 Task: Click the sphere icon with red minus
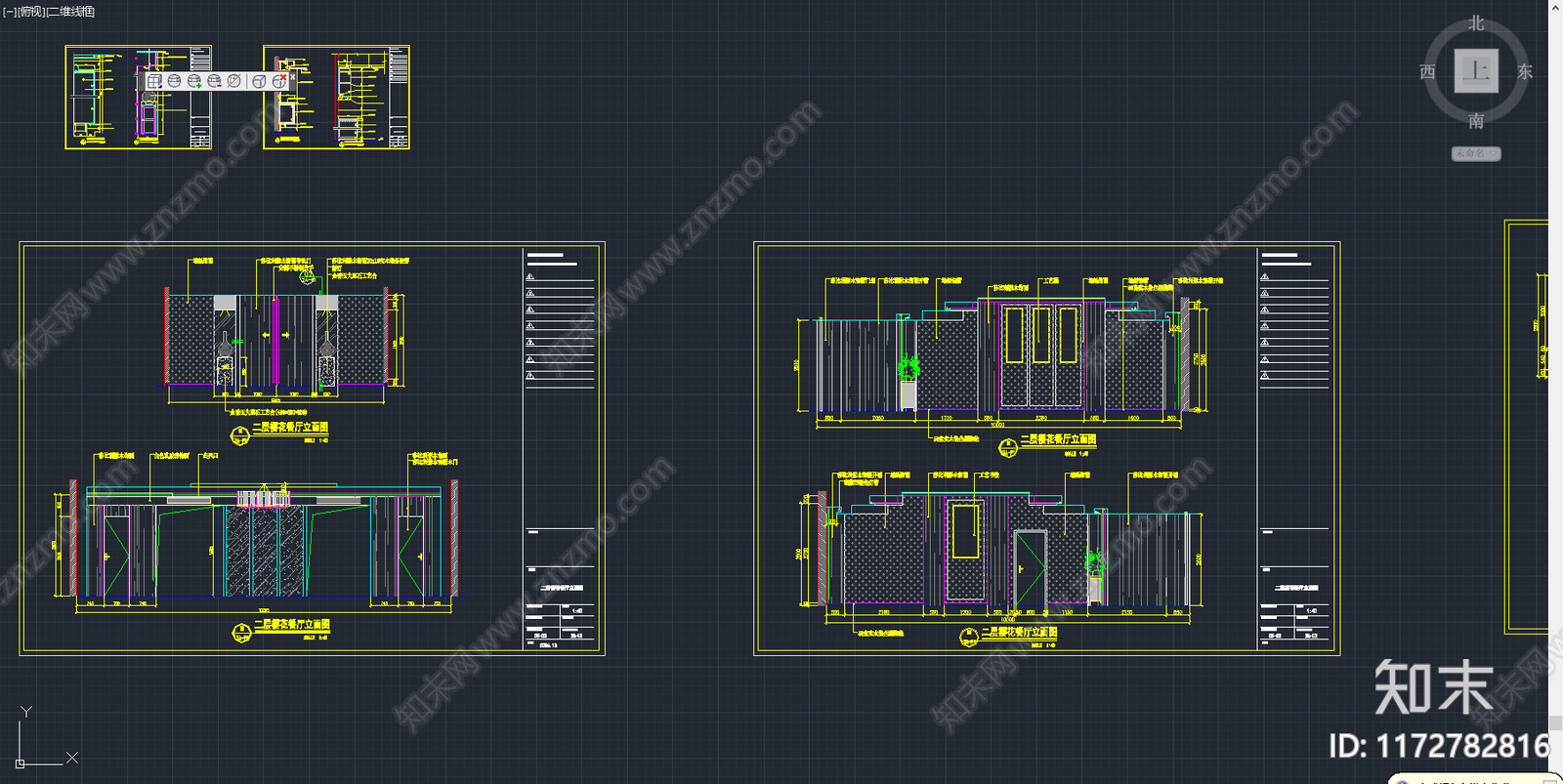click(214, 81)
